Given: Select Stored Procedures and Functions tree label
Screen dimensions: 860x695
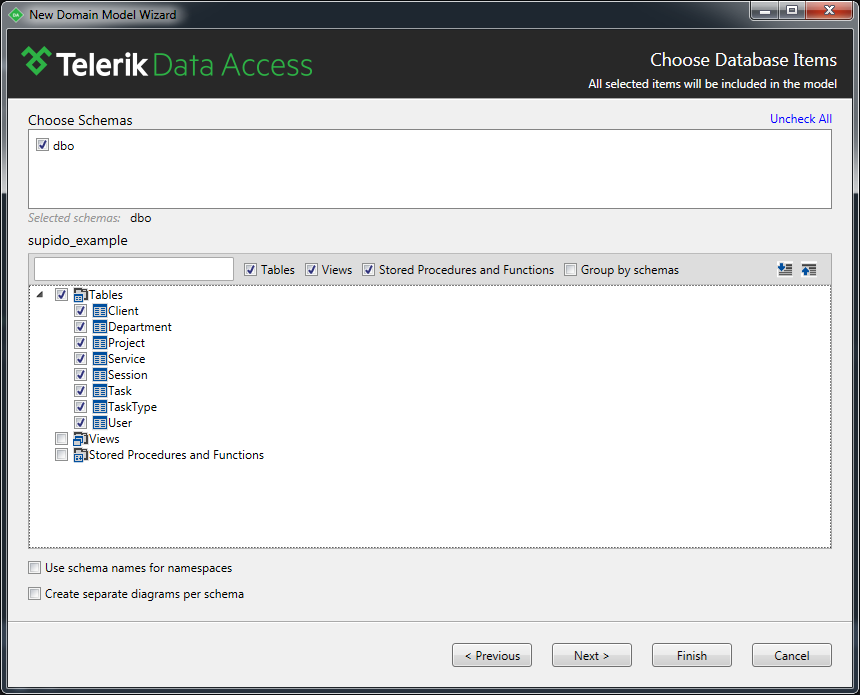Looking at the screenshot, I should [176, 455].
